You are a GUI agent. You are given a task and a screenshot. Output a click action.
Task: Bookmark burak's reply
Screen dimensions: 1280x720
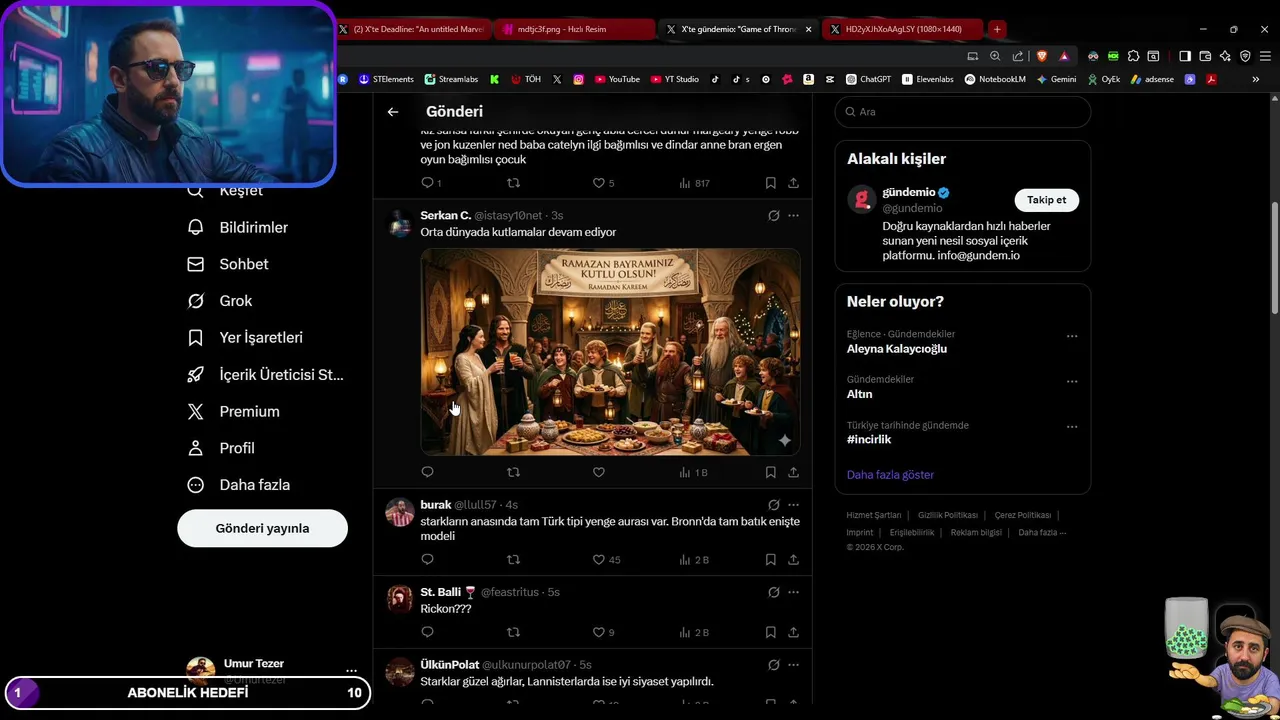[770, 559]
